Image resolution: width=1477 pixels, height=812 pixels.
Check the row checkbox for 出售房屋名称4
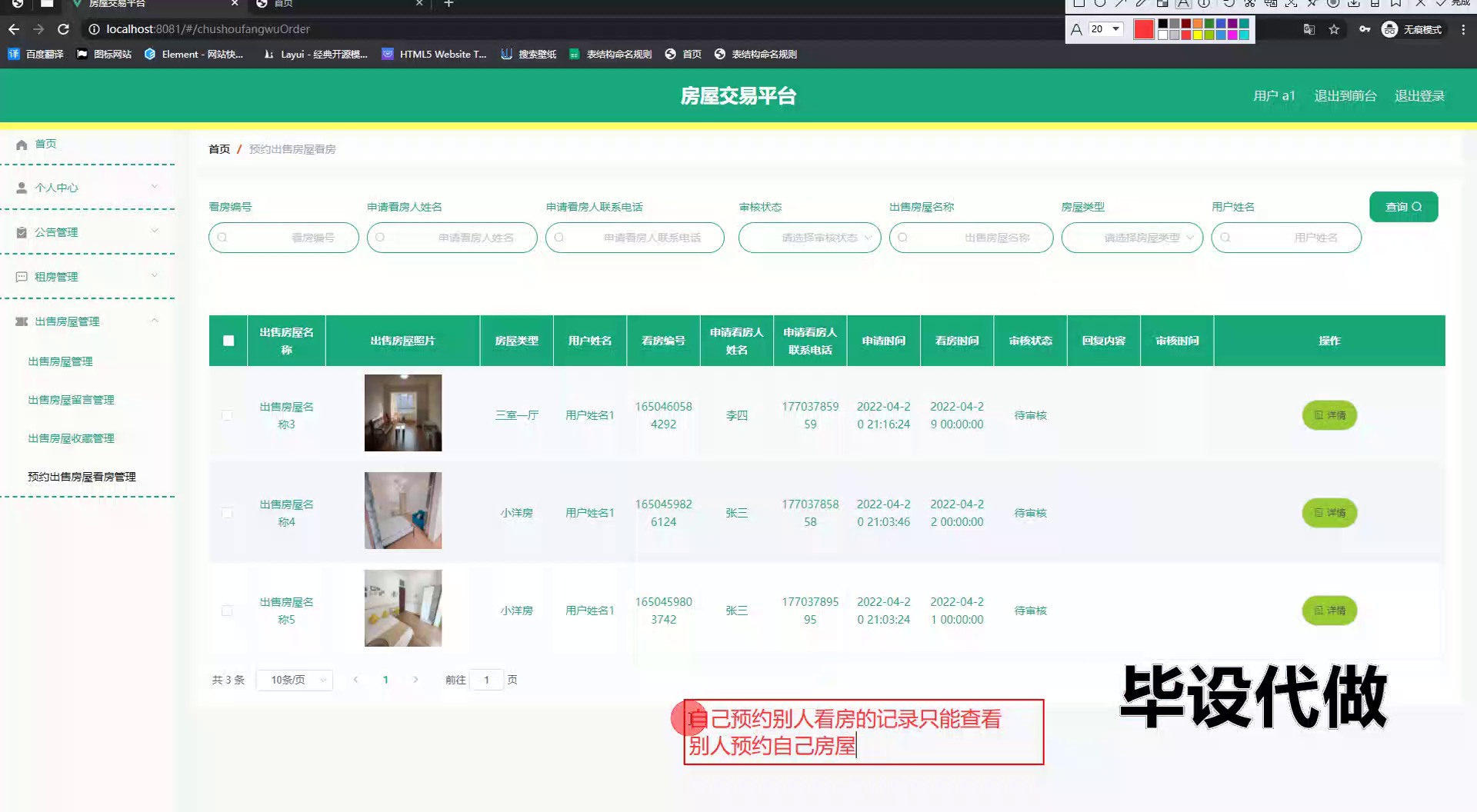click(227, 513)
